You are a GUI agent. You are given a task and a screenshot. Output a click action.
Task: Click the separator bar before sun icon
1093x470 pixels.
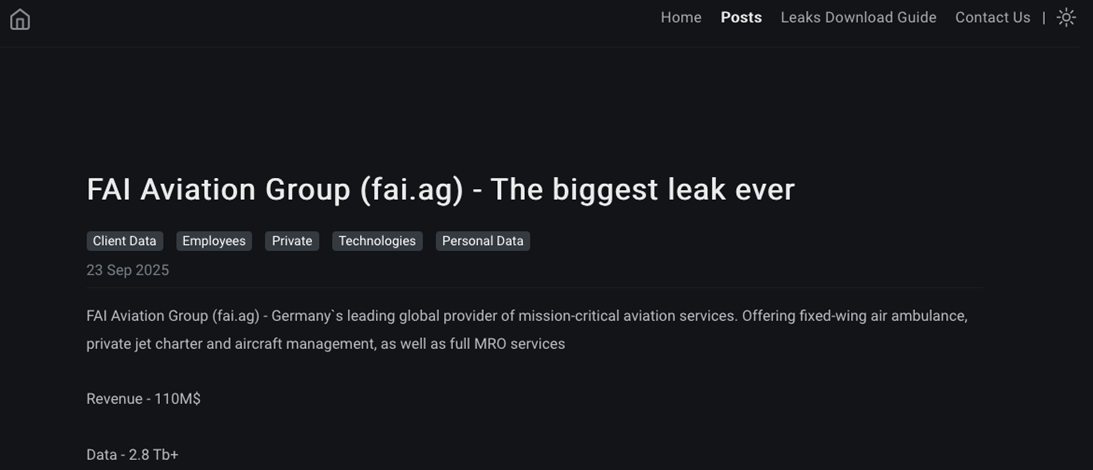[x=1044, y=18]
